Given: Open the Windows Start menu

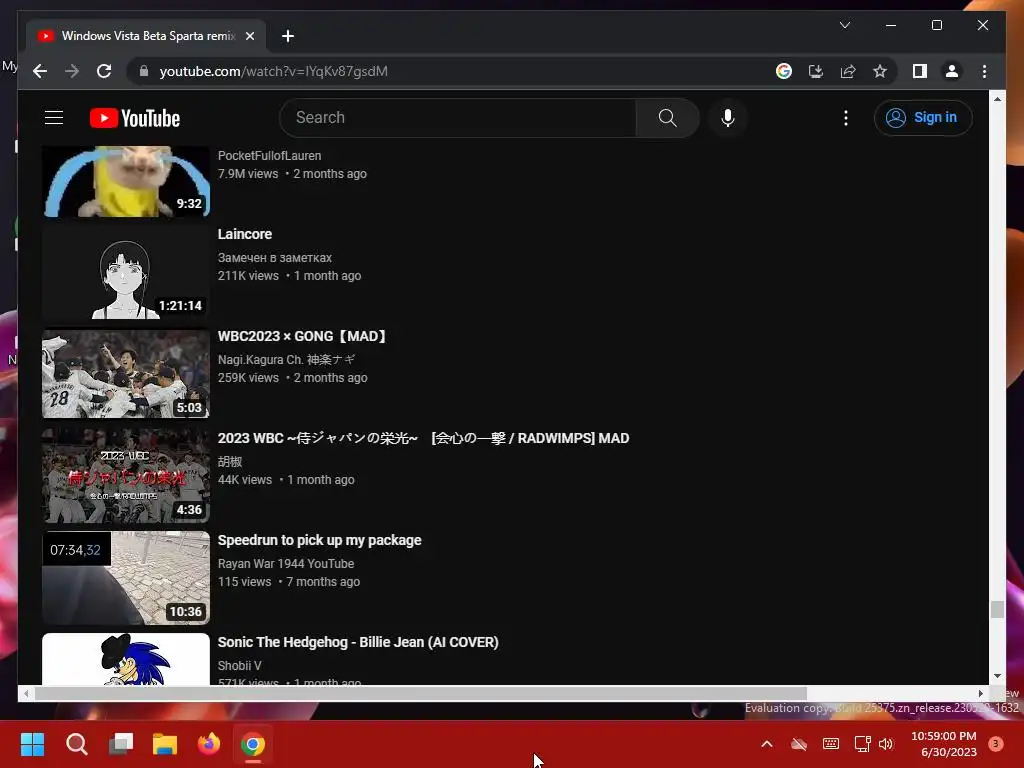Looking at the screenshot, I should point(32,744).
